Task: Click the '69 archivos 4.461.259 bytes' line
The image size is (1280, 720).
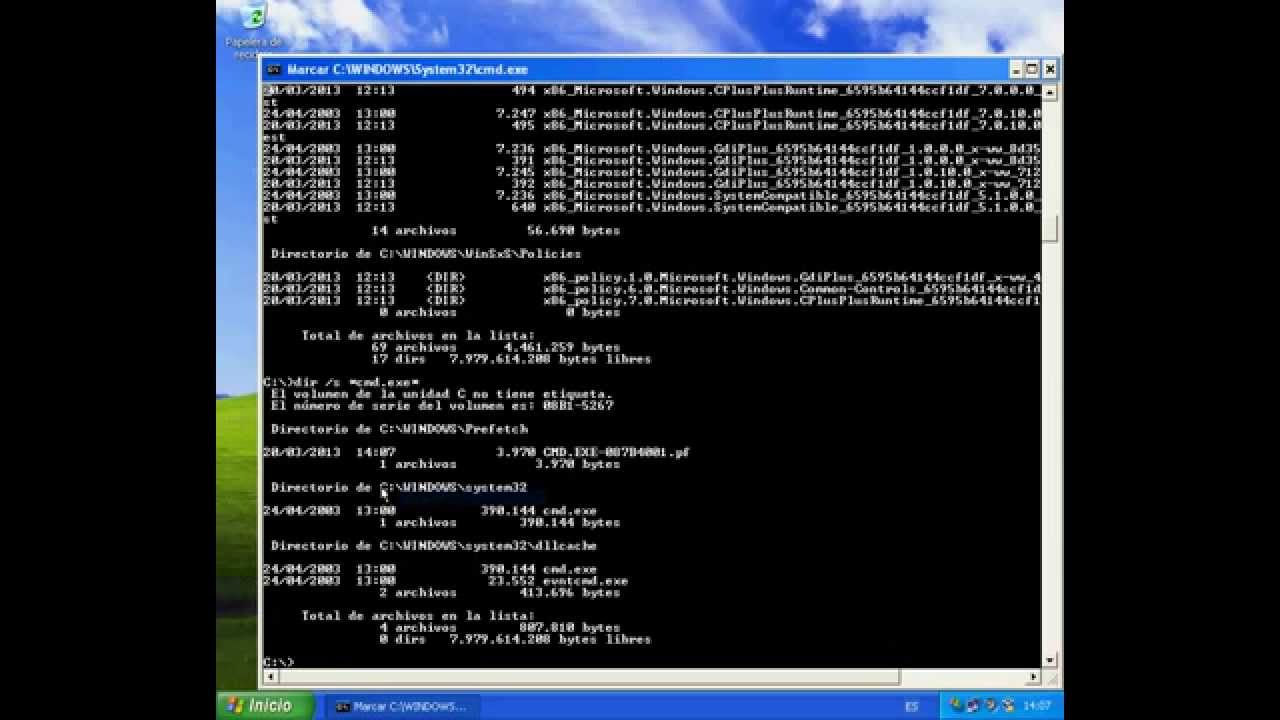Action: [x=496, y=347]
